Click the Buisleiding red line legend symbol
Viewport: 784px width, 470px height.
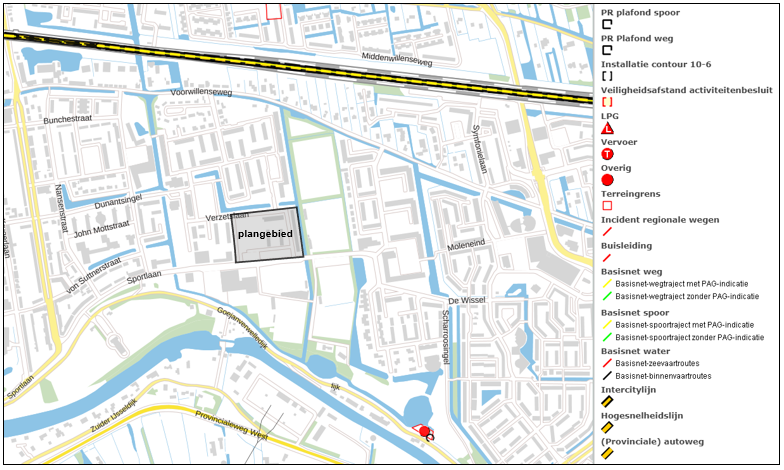coord(607,258)
